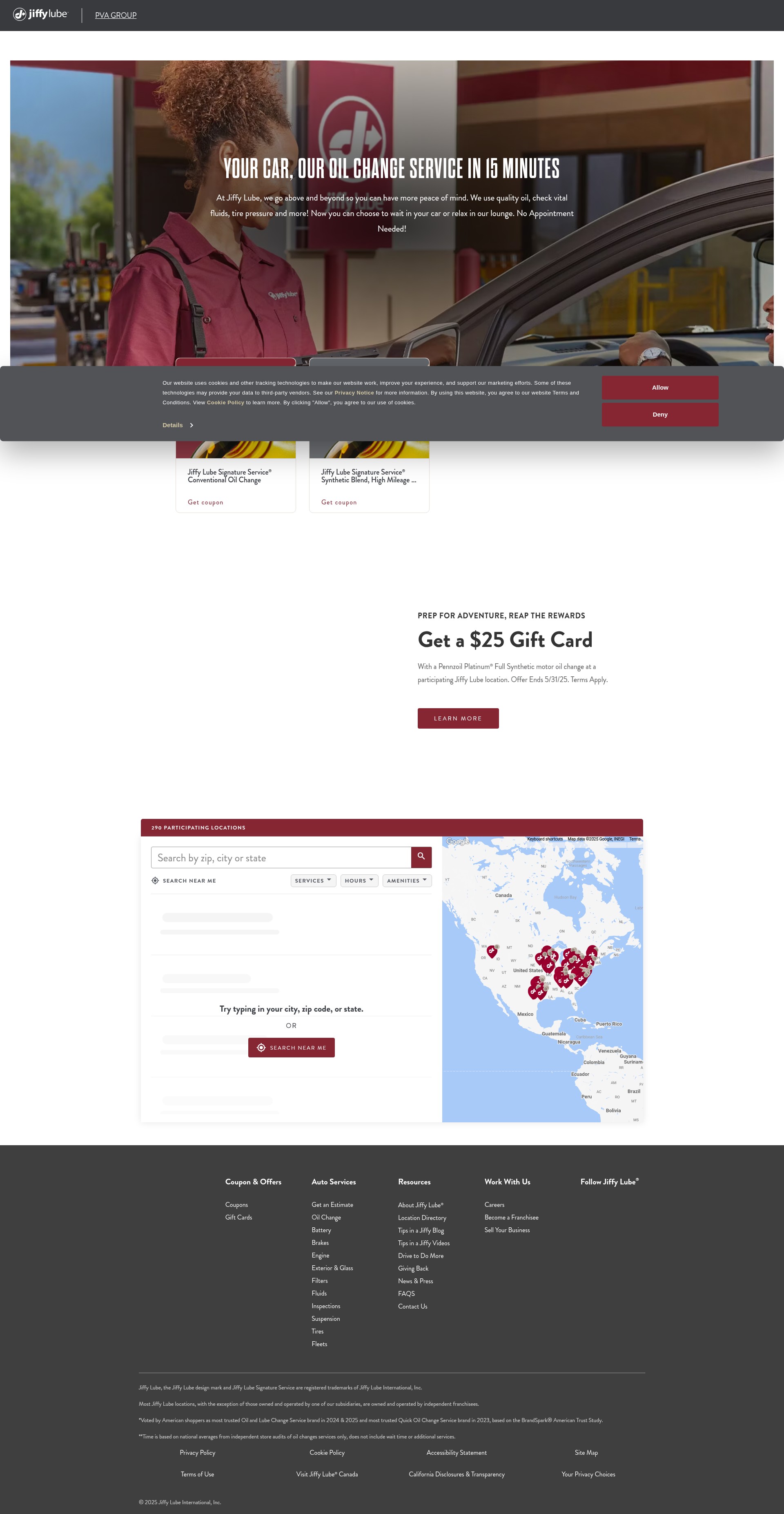Open Fluids footer link

(319, 1293)
